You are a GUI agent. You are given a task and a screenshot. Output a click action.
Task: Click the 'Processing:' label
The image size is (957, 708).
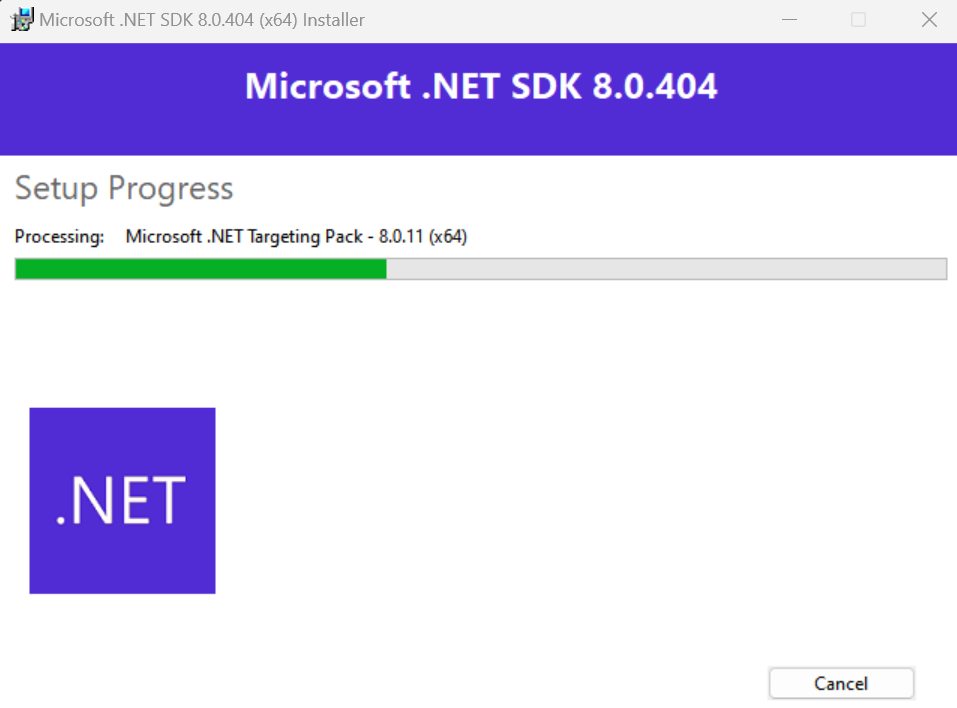pyautogui.click(x=59, y=237)
